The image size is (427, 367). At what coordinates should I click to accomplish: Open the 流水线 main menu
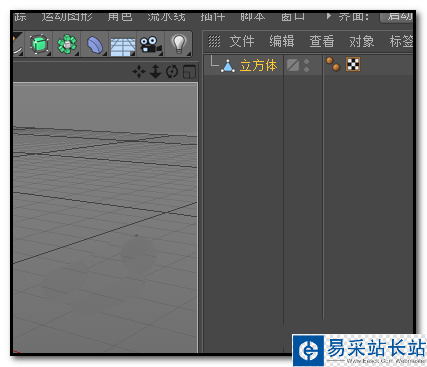click(x=166, y=17)
